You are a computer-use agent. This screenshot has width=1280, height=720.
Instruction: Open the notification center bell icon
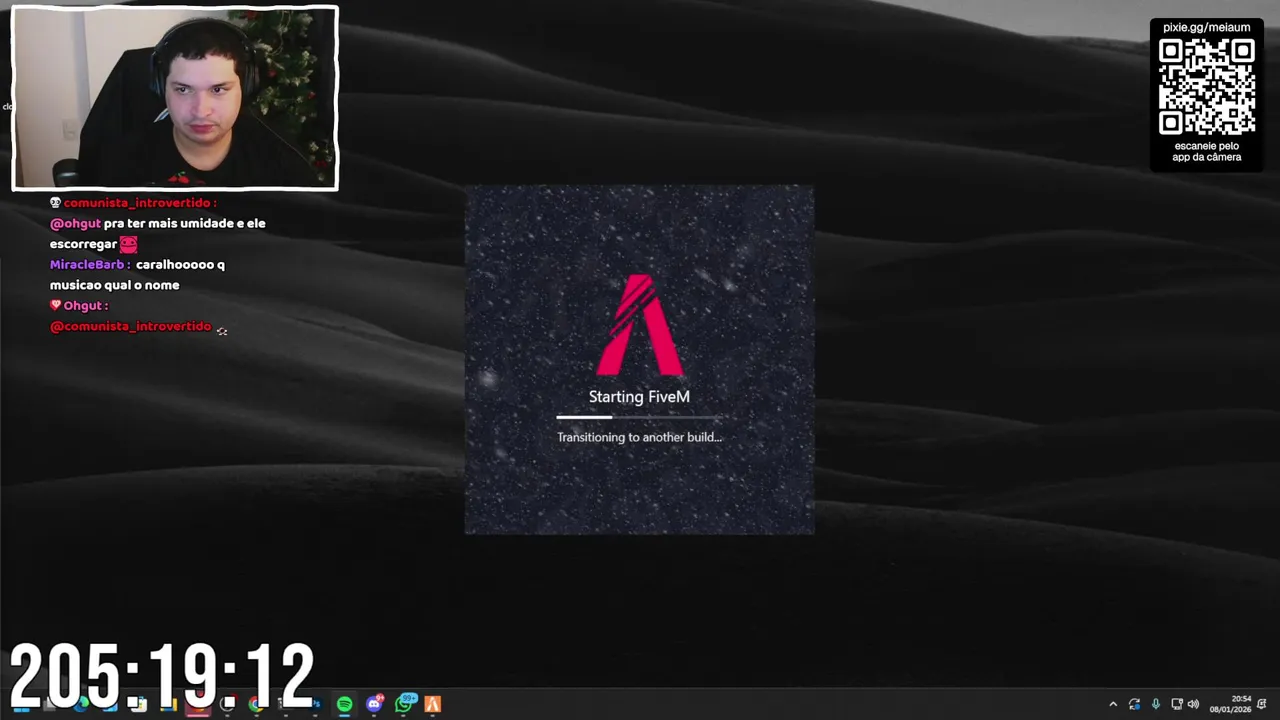tap(1263, 704)
